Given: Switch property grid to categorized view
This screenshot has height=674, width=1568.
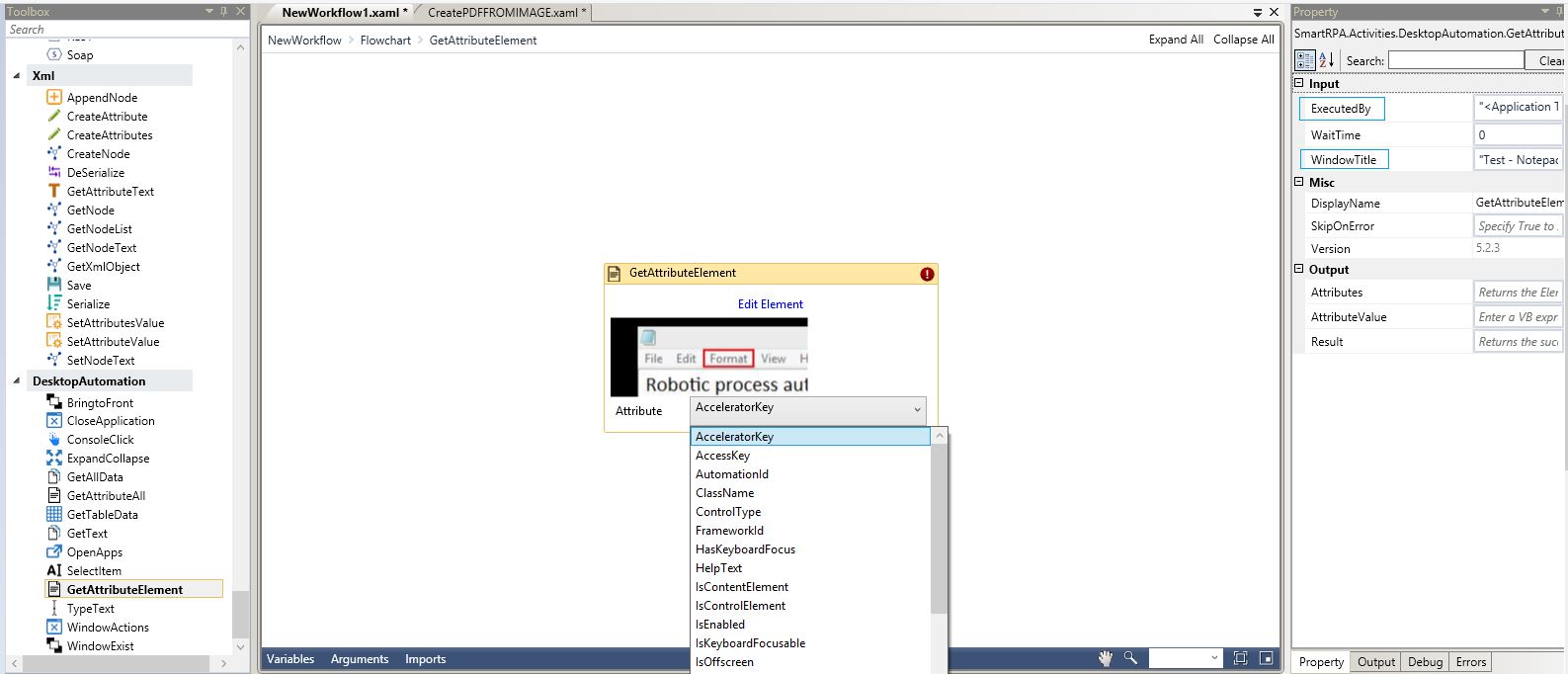Looking at the screenshot, I should [1305, 61].
